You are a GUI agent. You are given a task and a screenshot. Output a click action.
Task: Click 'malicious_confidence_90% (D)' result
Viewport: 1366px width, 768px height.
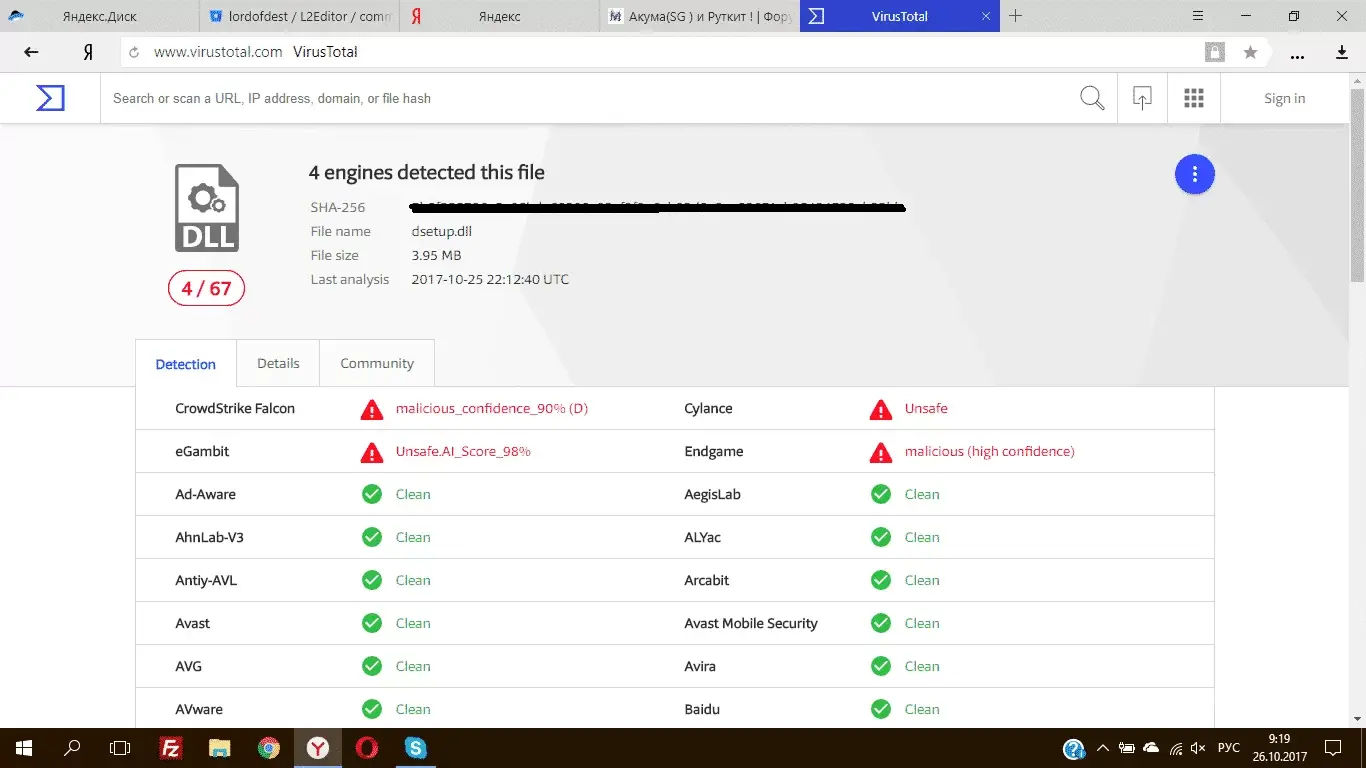click(x=492, y=409)
